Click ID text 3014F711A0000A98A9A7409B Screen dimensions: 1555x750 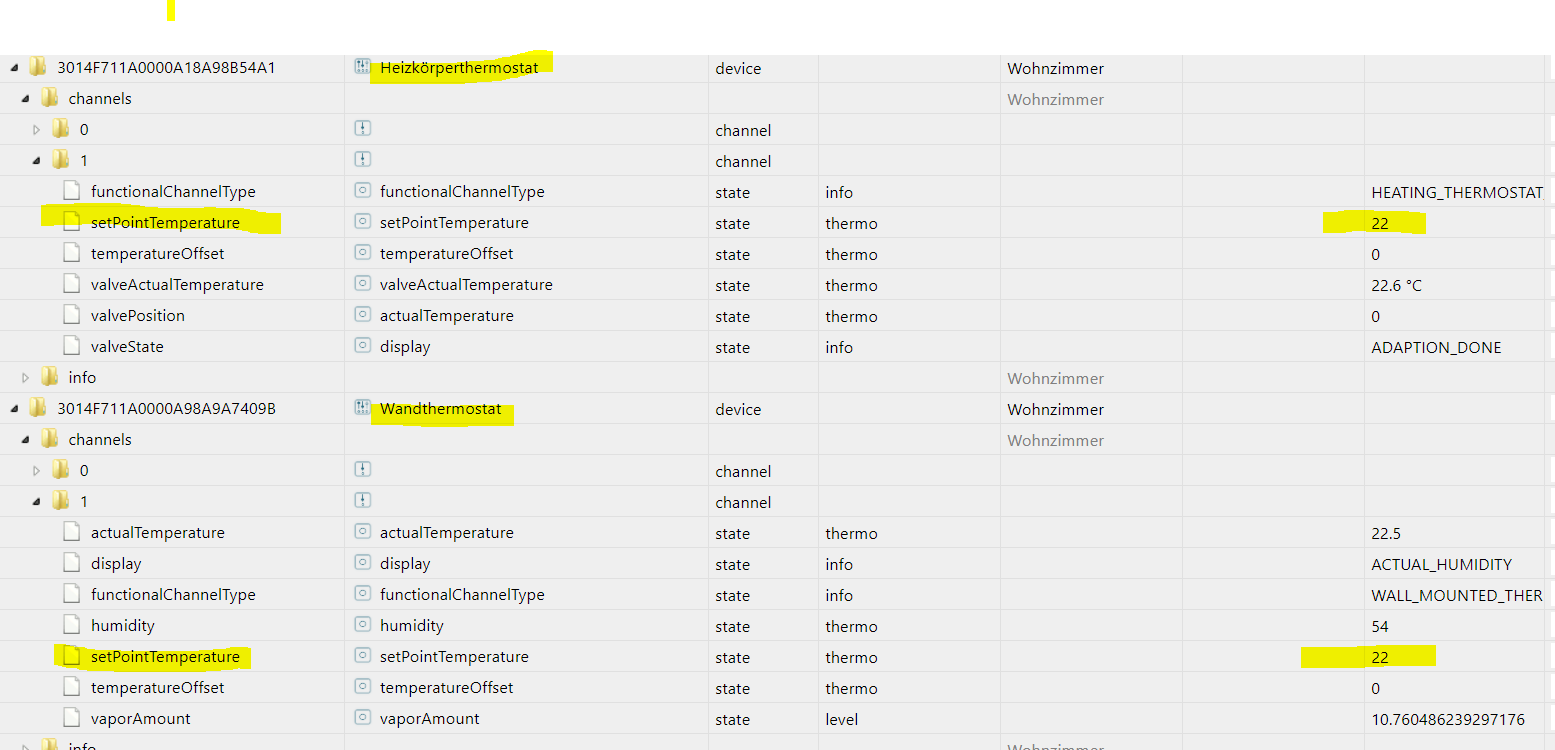tap(166, 409)
